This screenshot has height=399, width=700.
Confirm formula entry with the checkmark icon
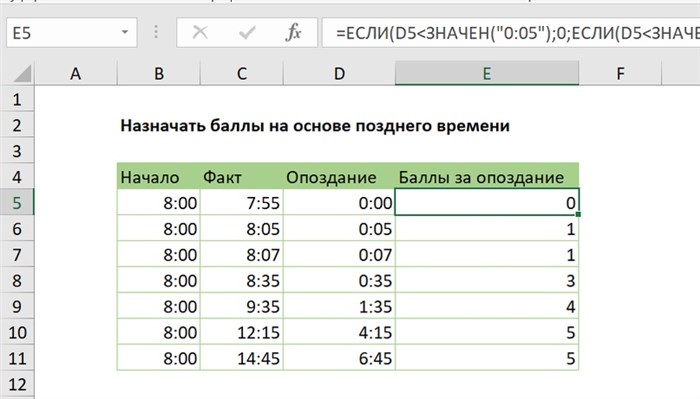[x=247, y=33]
